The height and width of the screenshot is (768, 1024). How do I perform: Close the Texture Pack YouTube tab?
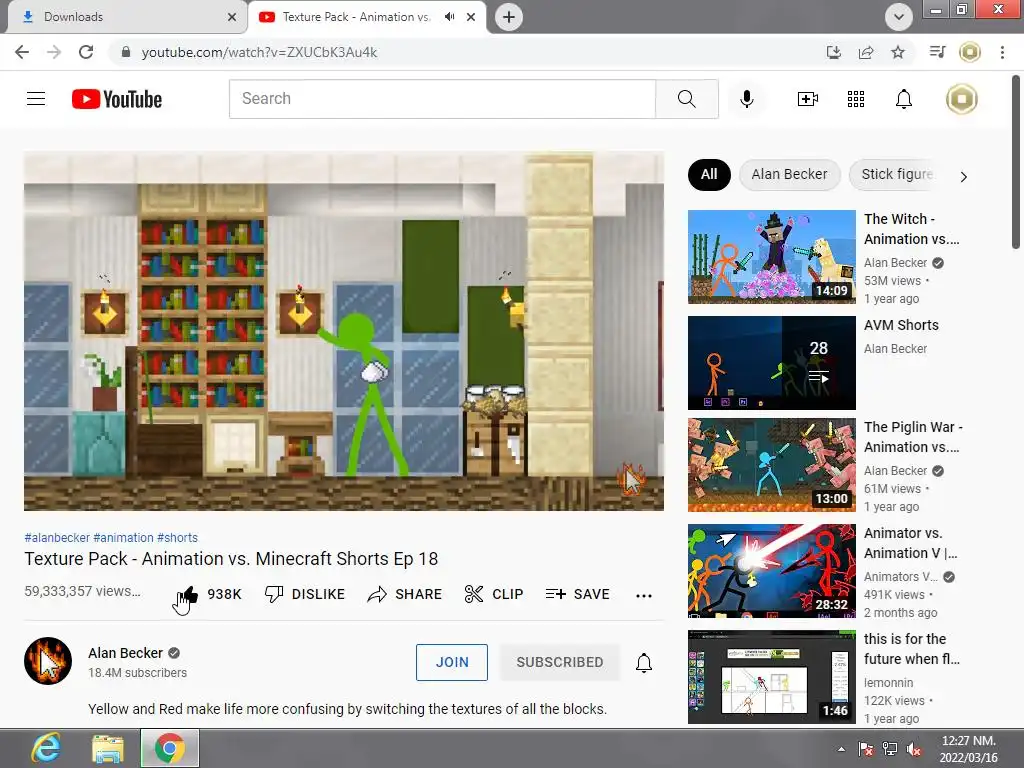pos(471,17)
